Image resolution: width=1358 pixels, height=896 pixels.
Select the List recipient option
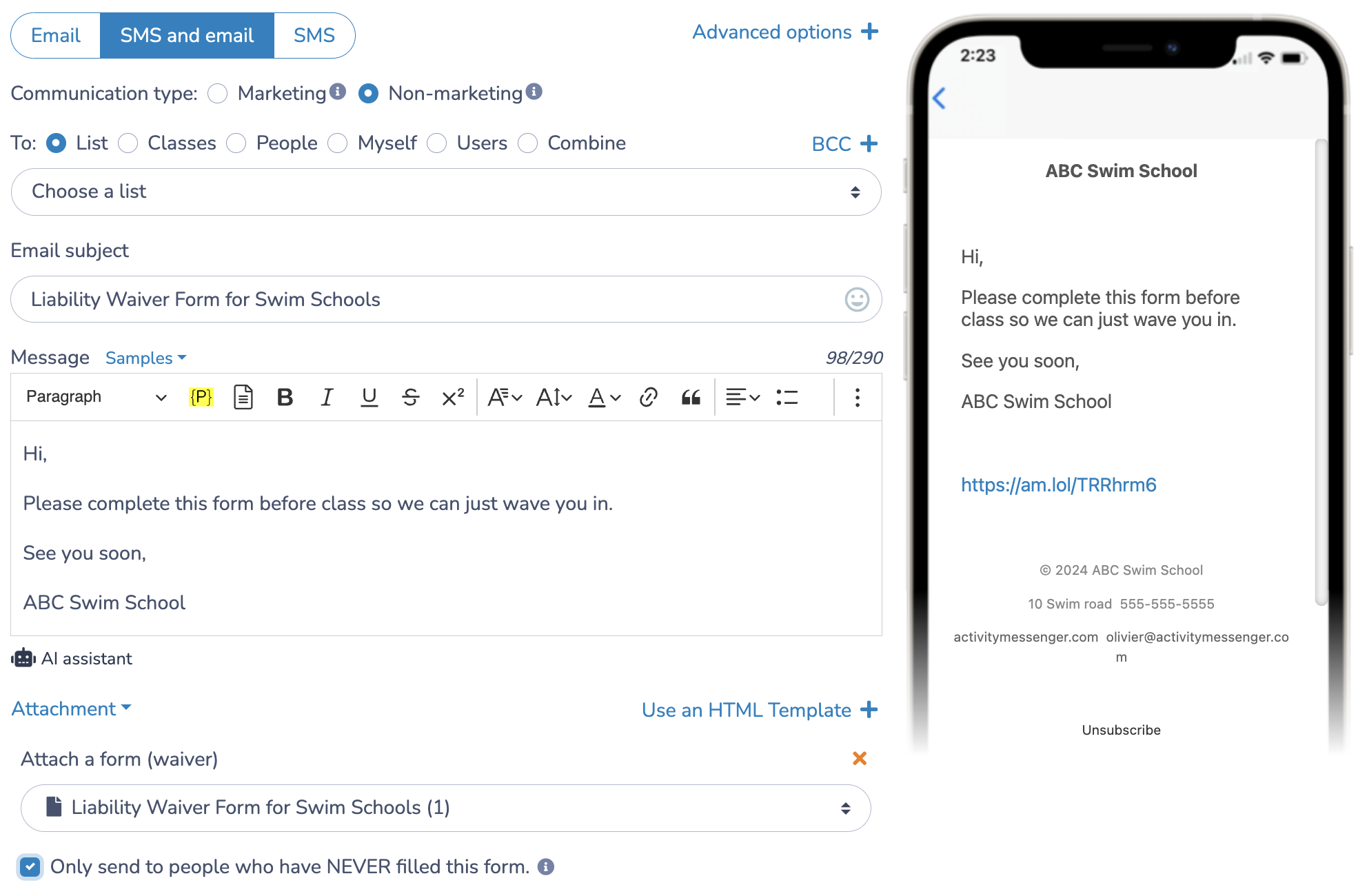click(x=56, y=143)
